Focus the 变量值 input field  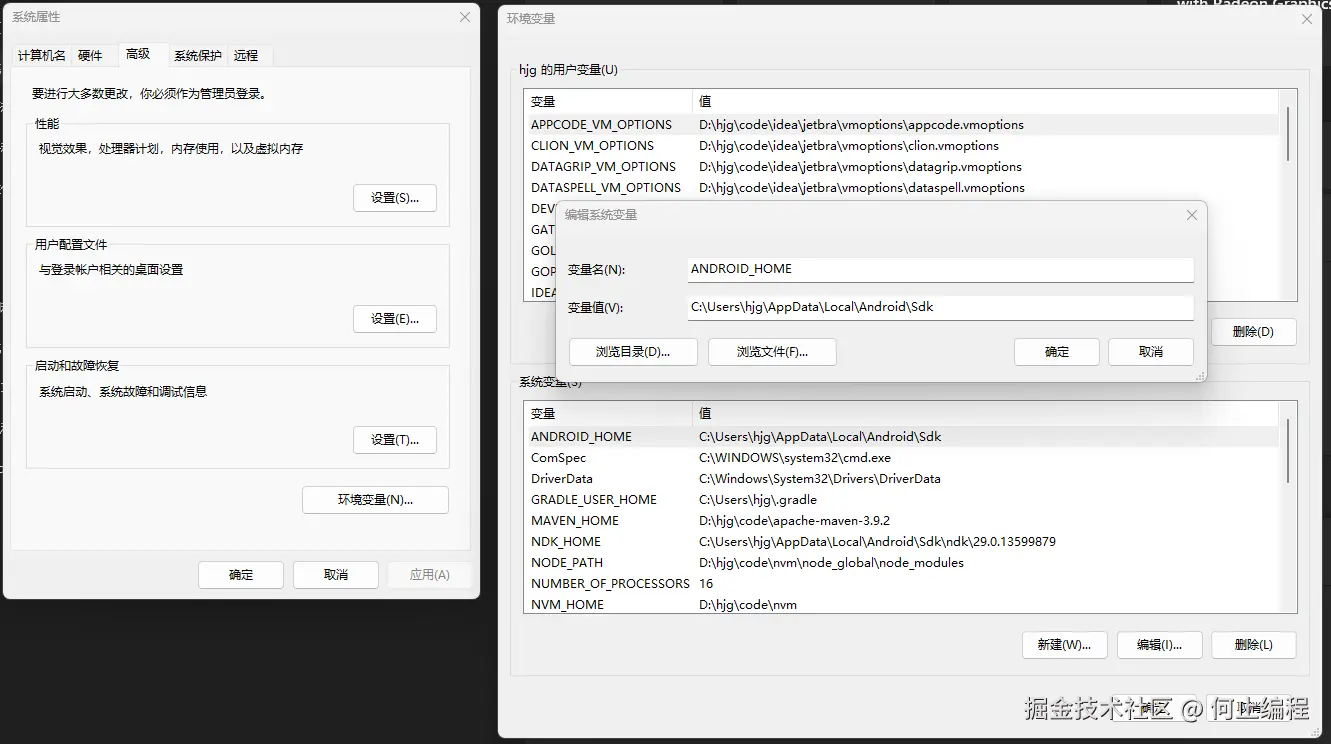(940, 308)
